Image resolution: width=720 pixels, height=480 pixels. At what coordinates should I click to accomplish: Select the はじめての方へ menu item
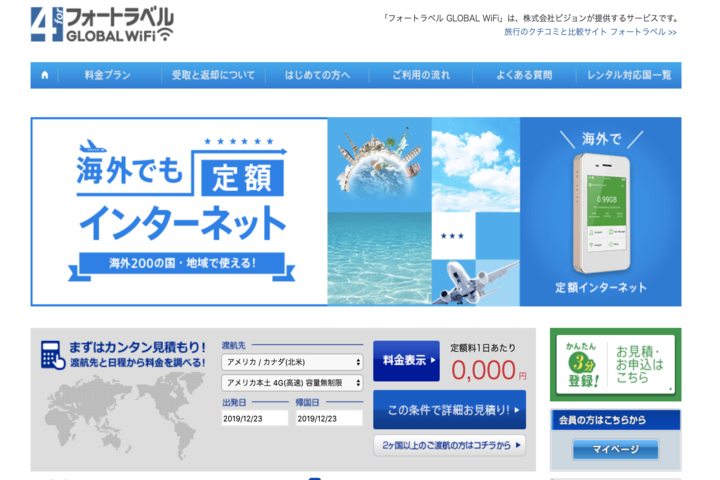[x=317, y=75]
